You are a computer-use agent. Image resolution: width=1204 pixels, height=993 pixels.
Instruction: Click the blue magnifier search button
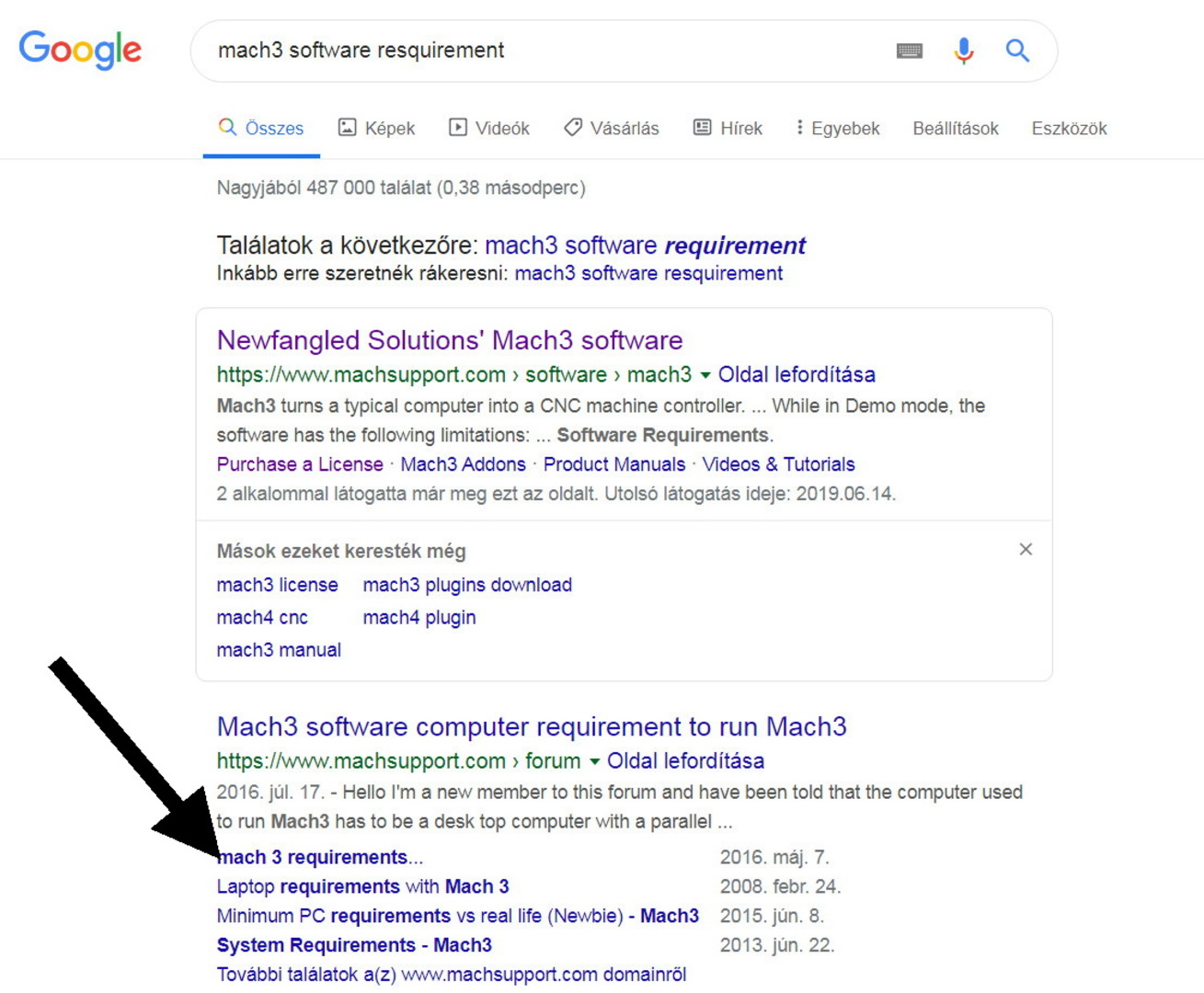coord(1016,51)
